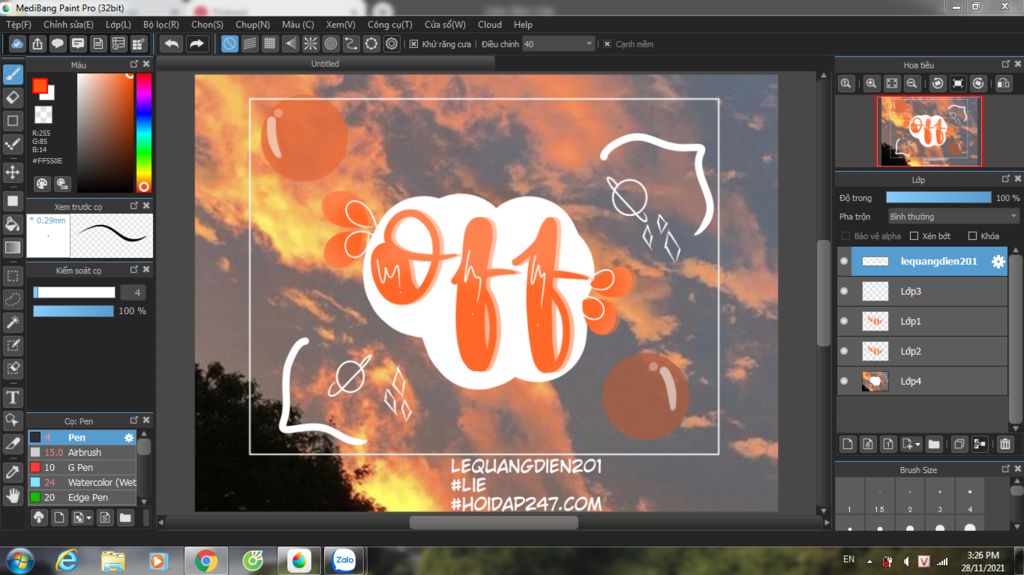Select the G Pen brush
The image size is (1024, 575).
82,467
